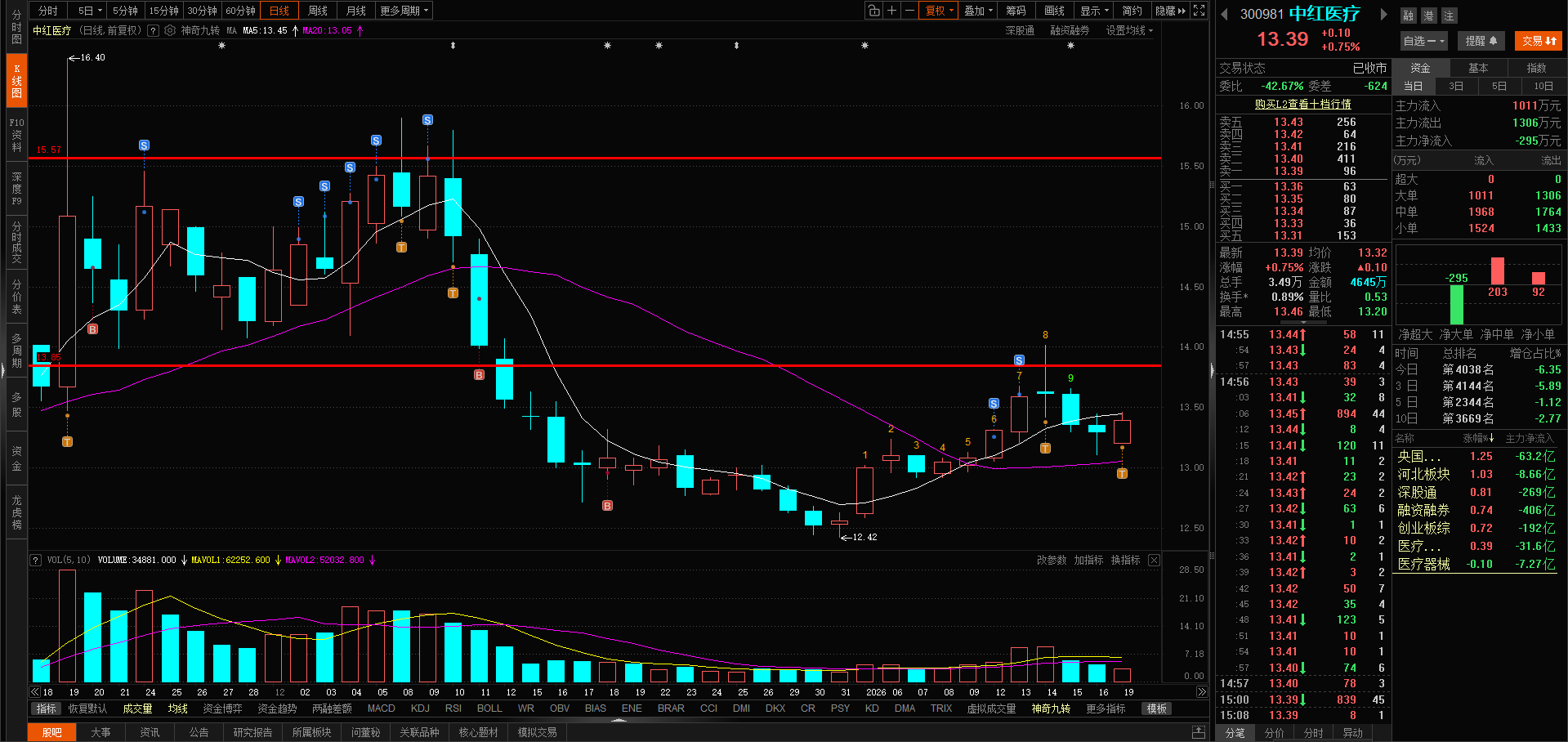Open K线图 sidebar view
The image size is (1568, 742).
pyautogui.click(x=16, y=81)
